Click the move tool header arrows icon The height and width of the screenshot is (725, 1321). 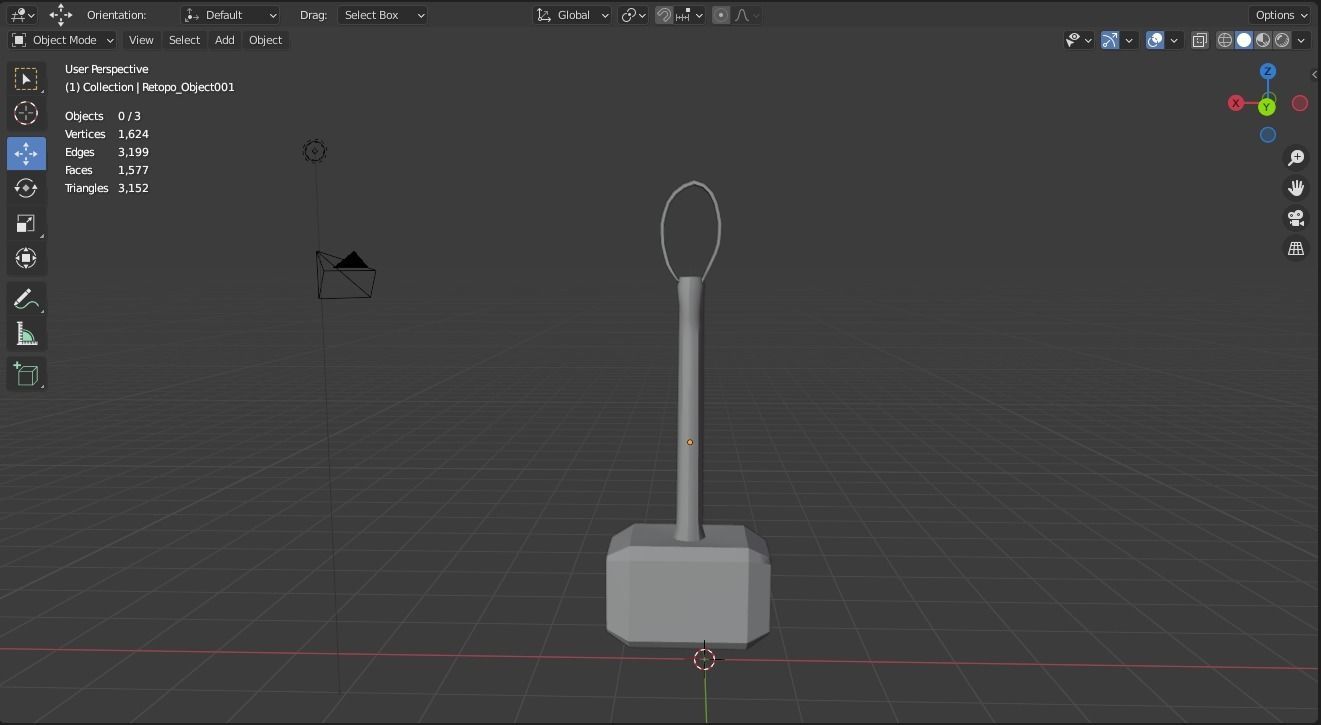pos(61,14)
